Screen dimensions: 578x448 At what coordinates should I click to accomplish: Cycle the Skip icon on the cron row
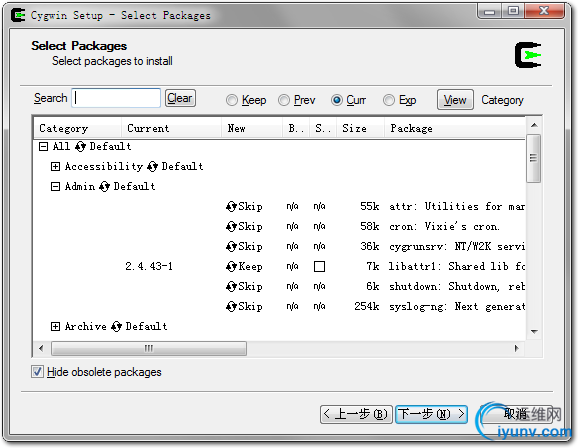[231, 226]
